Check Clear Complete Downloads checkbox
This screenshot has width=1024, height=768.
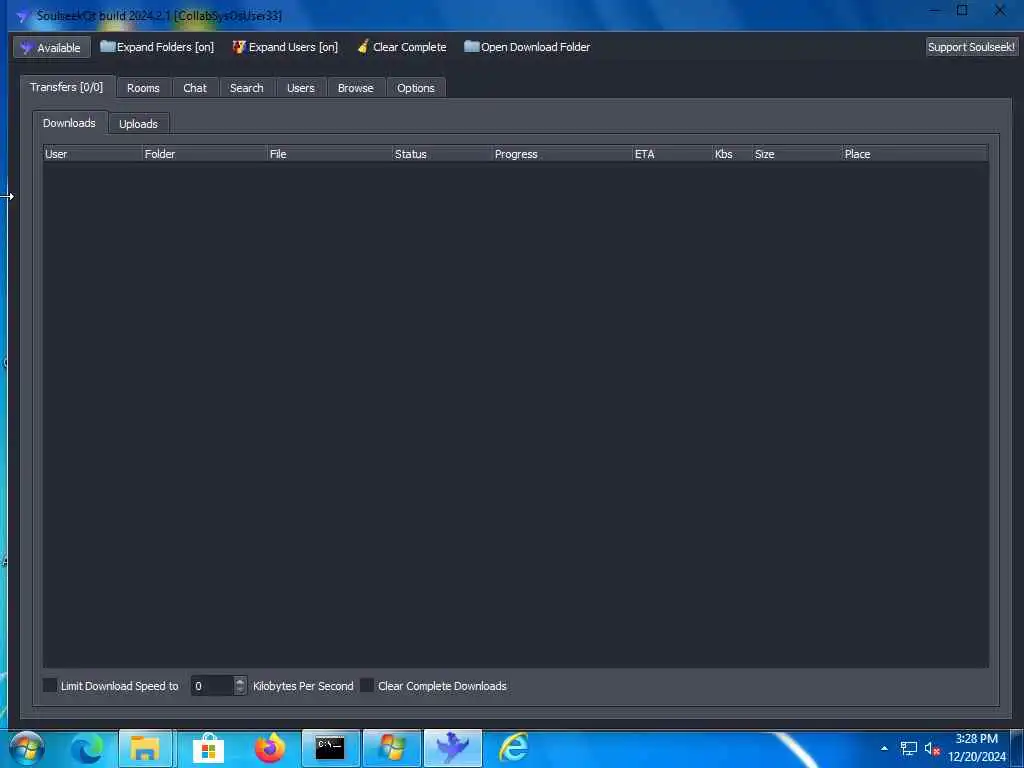coord(367,685)
